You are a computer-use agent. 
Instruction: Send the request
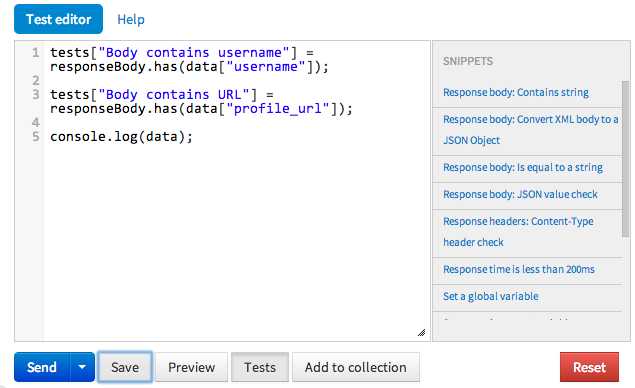[42, 367]
